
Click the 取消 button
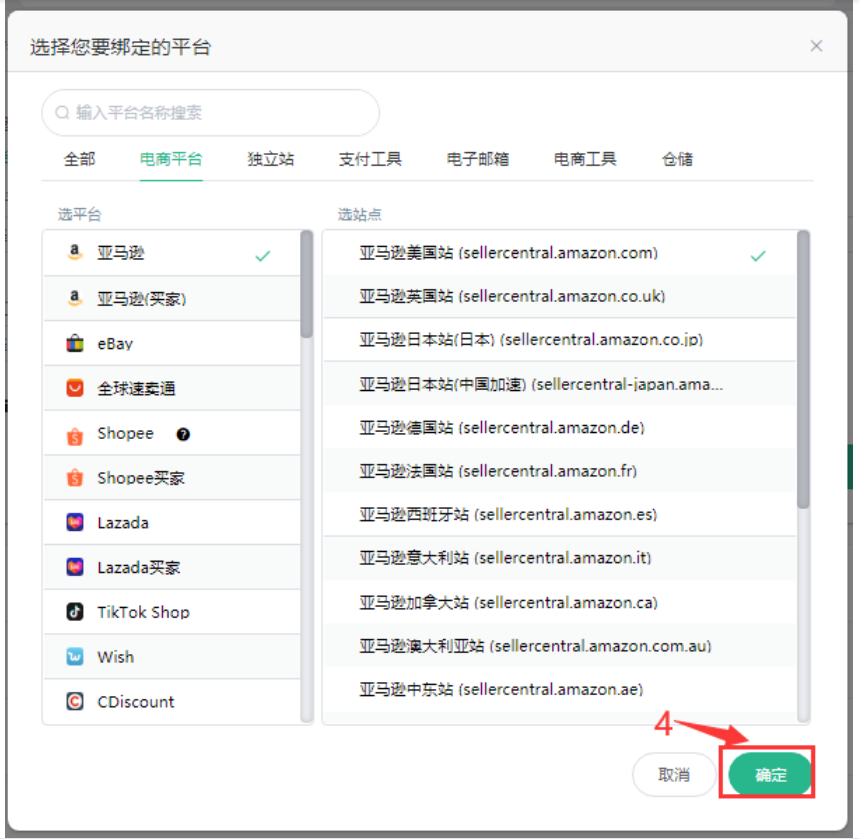pyautogui.click(x=674, y=775)
